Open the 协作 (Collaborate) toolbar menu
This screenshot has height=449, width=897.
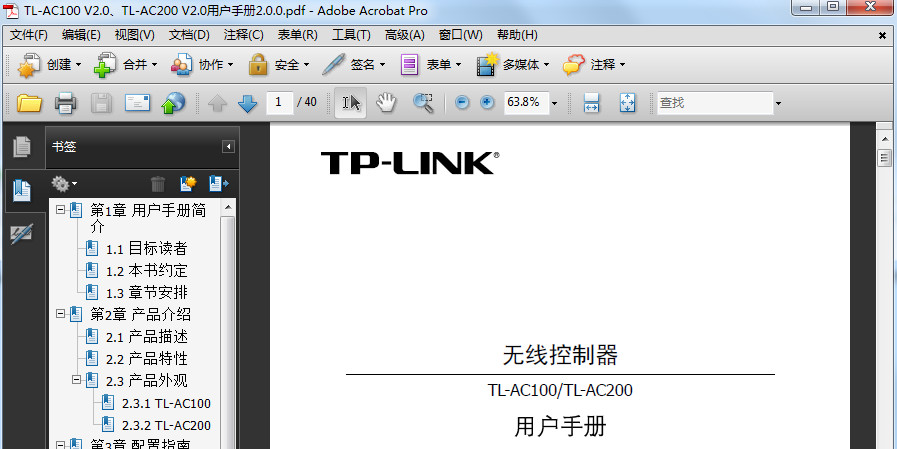coord(202,65)
